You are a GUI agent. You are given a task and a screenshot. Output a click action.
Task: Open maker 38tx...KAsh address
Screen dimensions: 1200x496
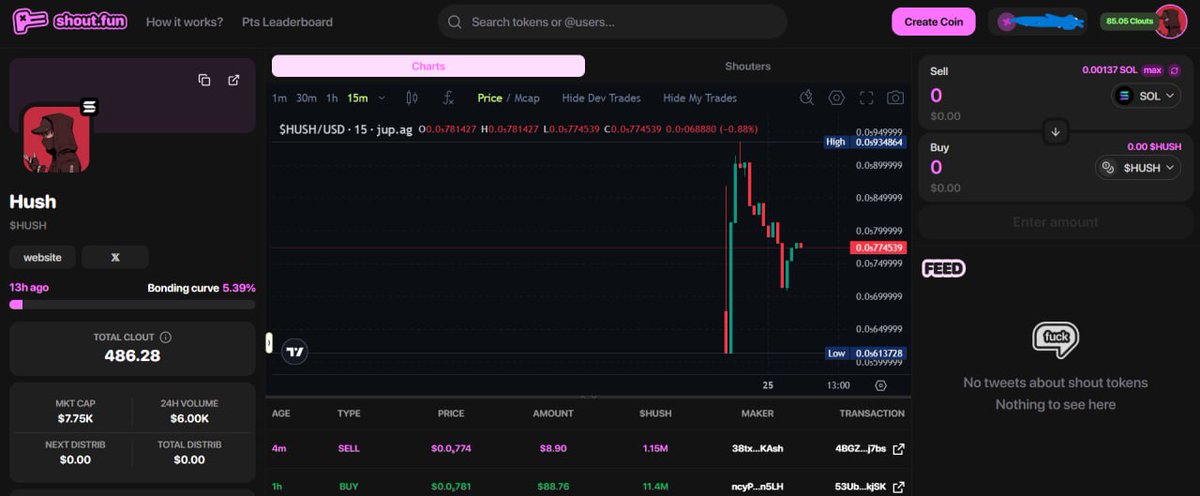757,450
